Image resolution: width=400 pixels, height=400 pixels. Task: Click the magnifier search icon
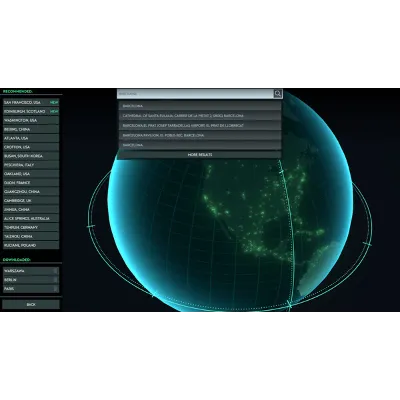pos(278,94)
